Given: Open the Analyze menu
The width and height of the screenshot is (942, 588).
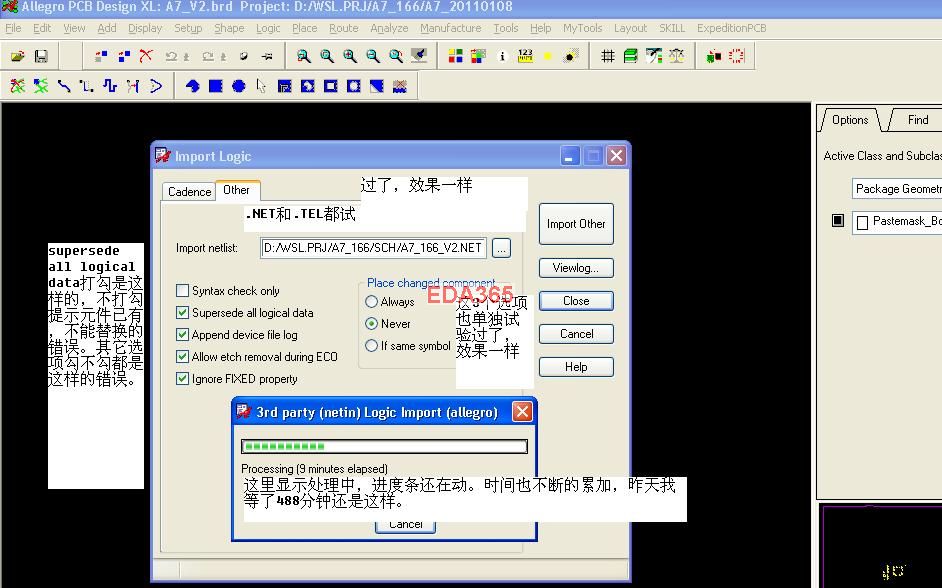Looking at the screenshot, I should point(389,28).
